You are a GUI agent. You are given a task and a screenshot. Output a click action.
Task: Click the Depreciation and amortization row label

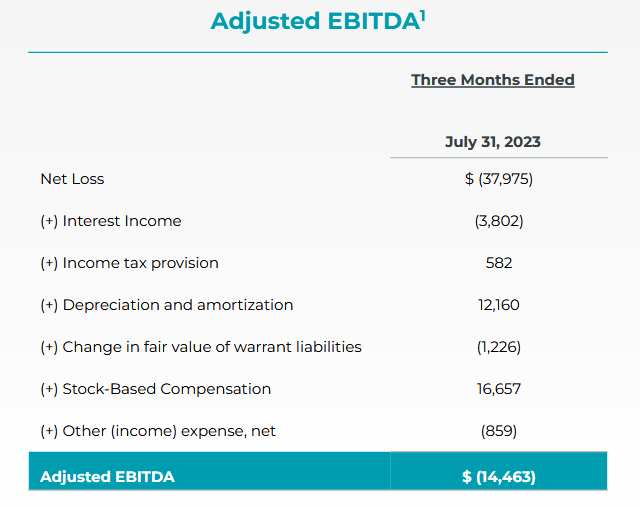click(x=167, y=305)
